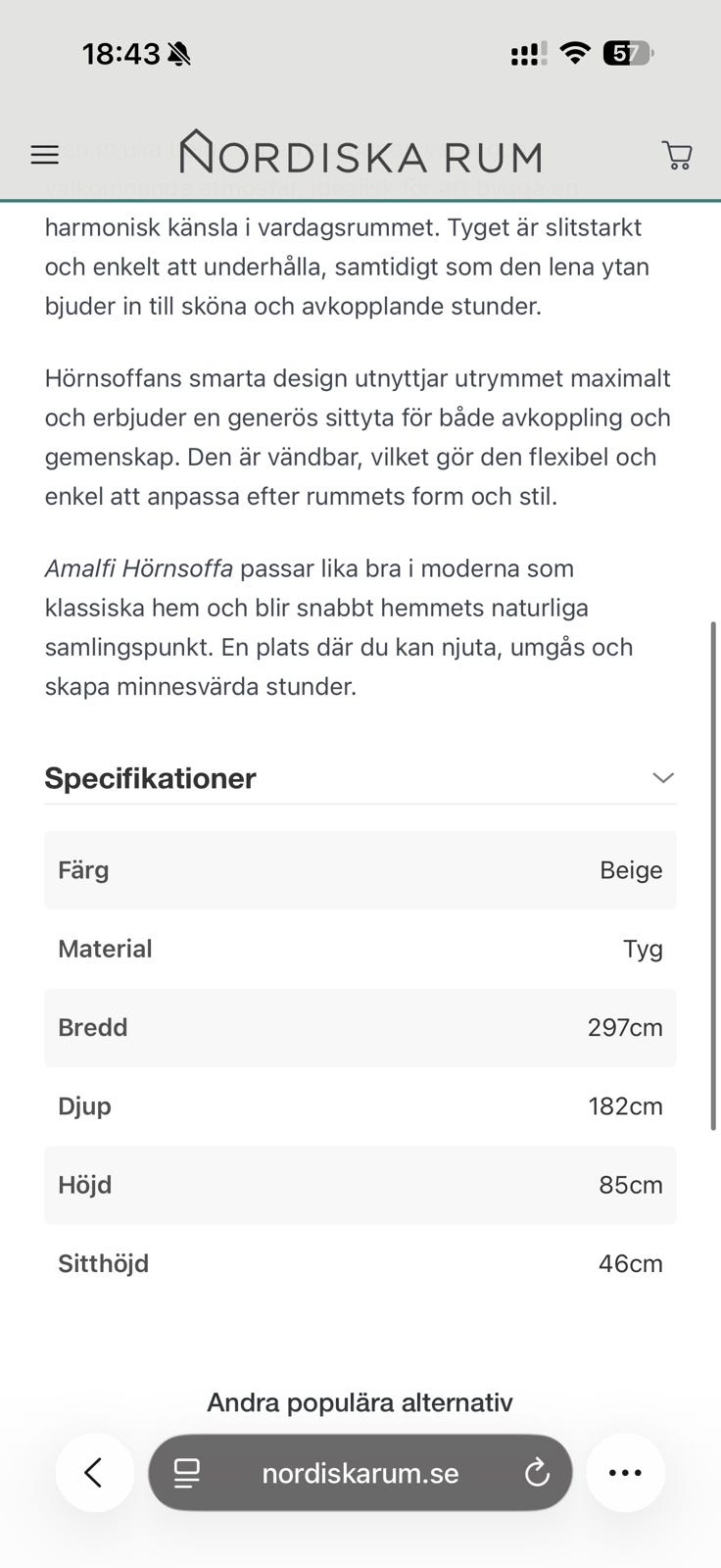
Task: Tap the Amalfi Hörnsoffa italic product name
Action: tap(139, 568)
